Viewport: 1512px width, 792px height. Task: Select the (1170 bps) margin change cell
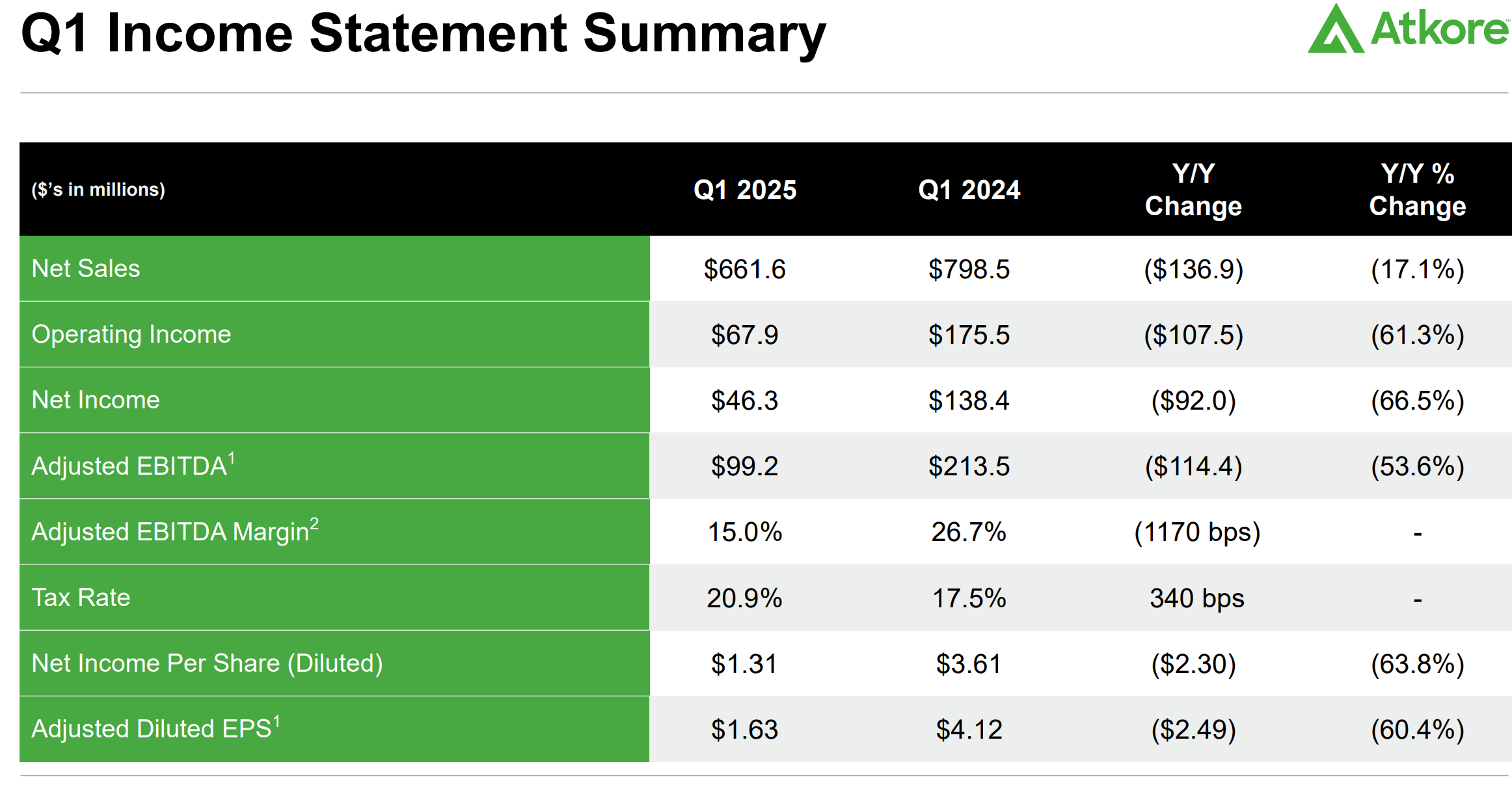pyautogui.click(x=1196, y=532)
